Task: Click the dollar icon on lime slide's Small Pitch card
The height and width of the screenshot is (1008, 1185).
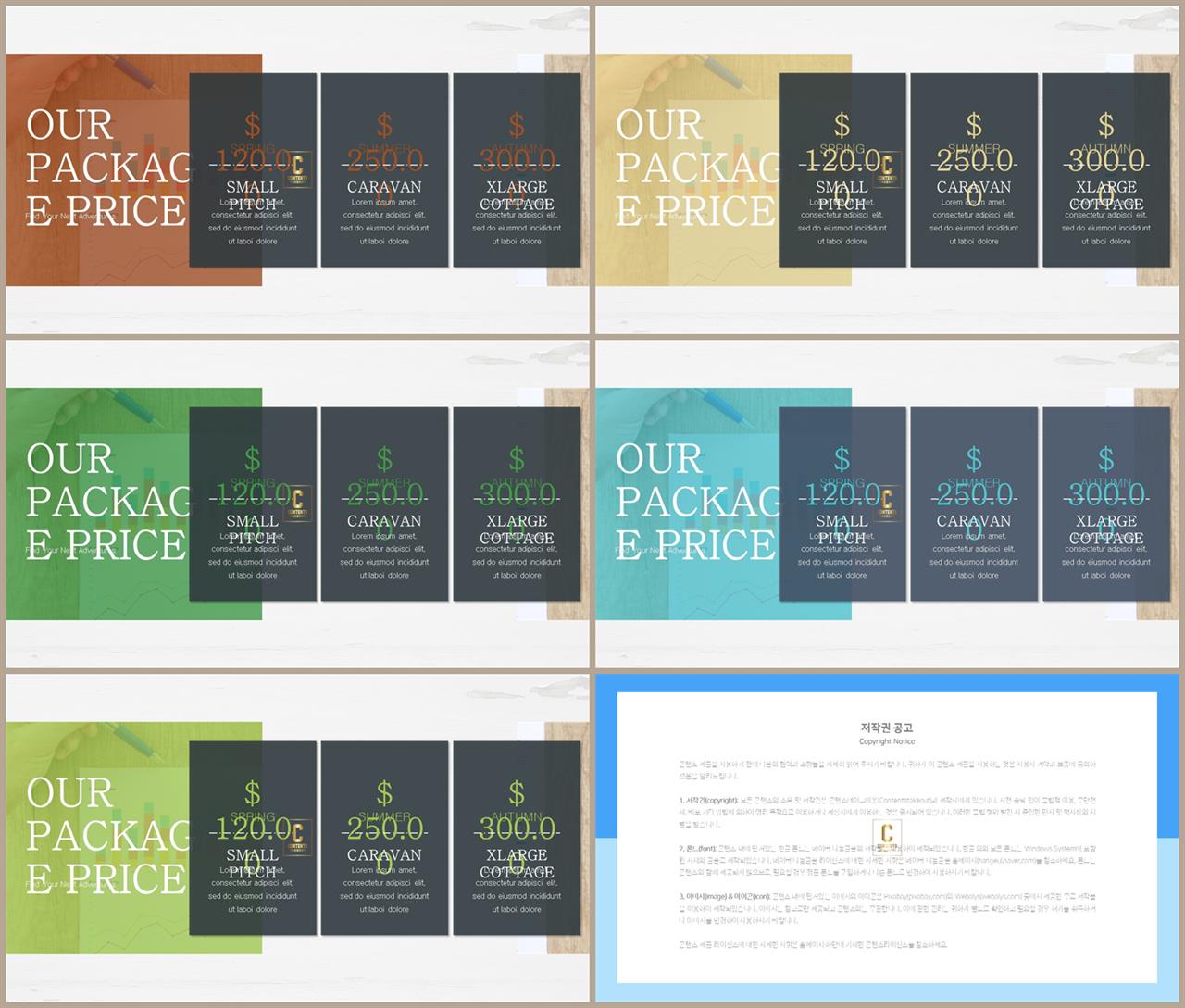Action: click(253, 793)
